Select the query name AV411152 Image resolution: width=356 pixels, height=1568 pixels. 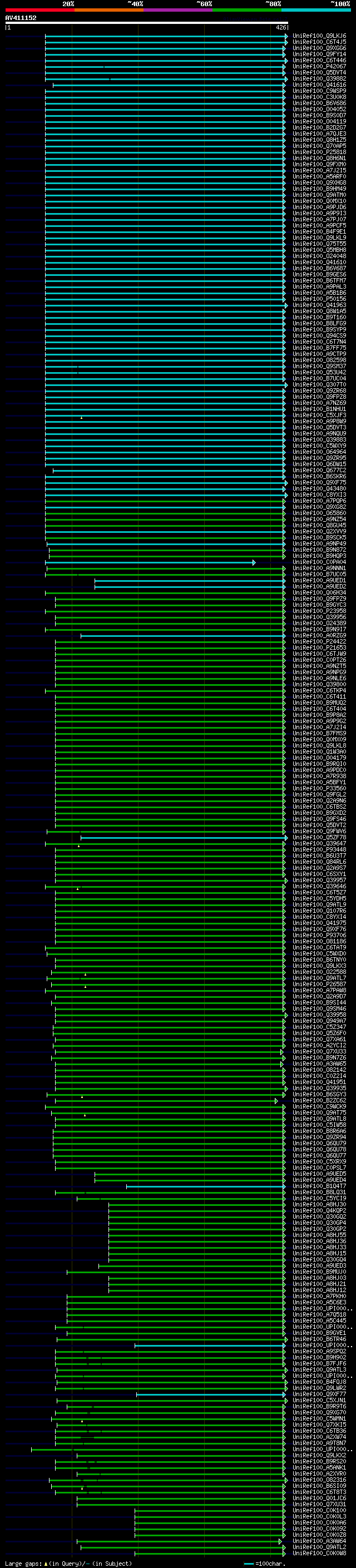(x=21, y=18)
